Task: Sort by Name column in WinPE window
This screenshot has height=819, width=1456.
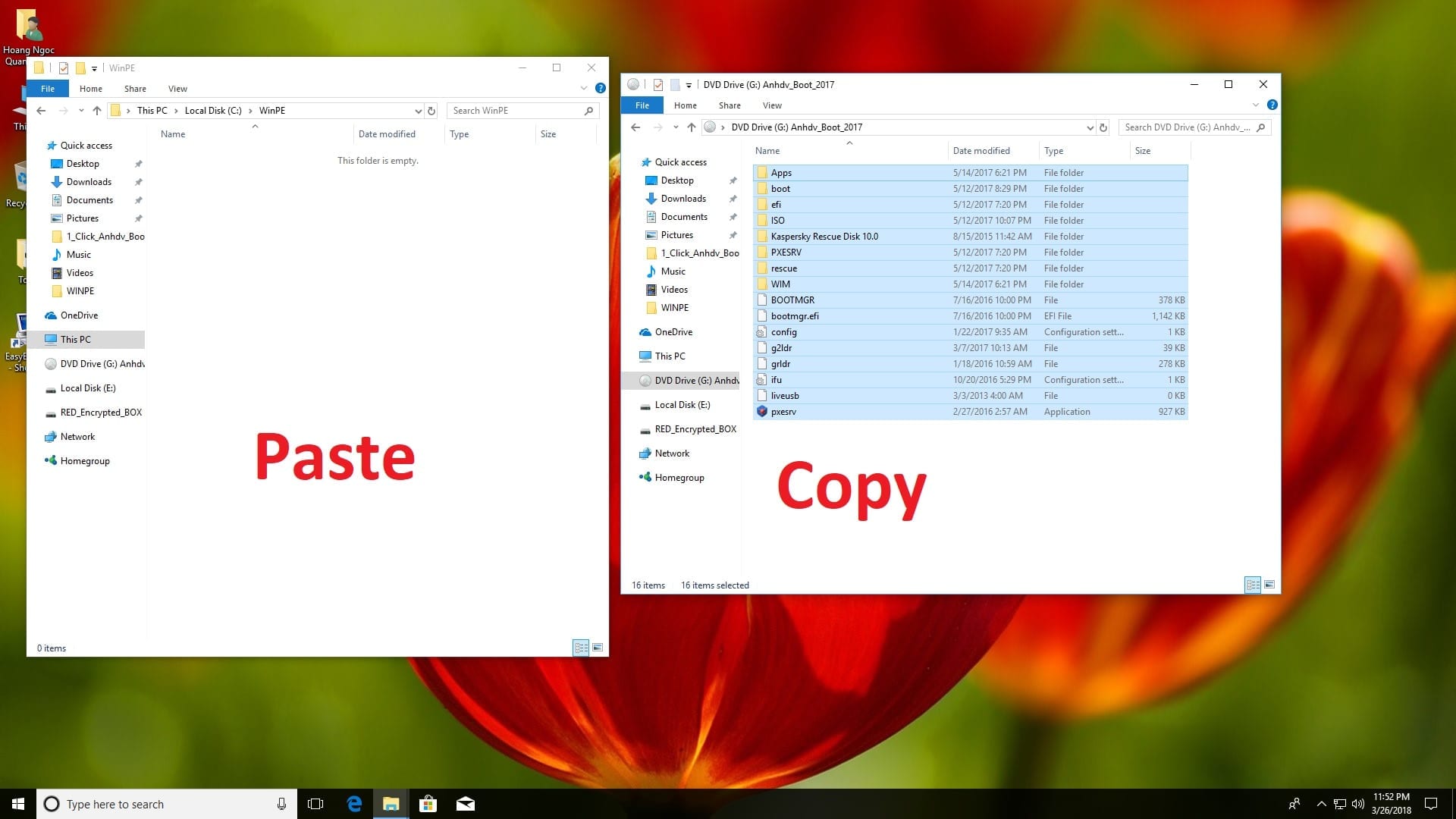Action: (254, 134)
